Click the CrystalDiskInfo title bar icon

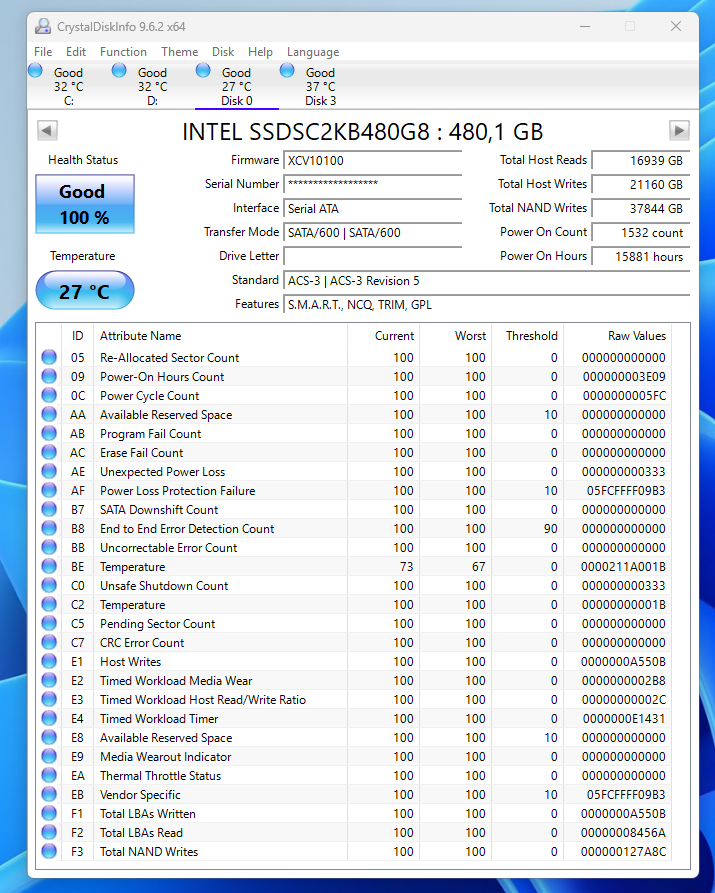coord(43,26)
